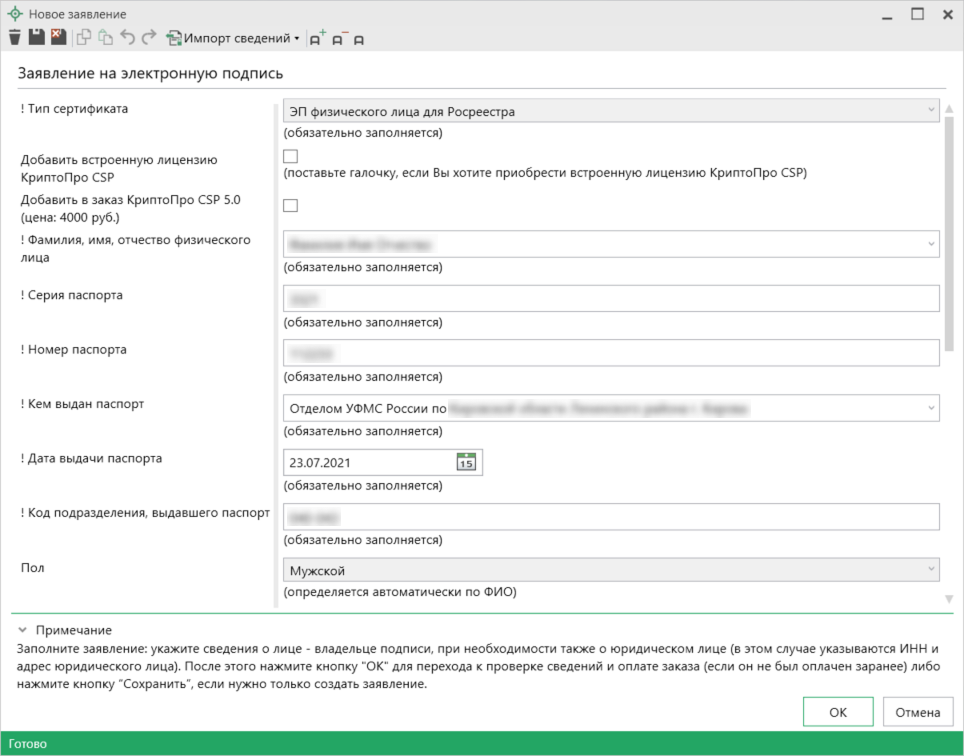Open the Тип сертификата dropdown
964x756 pixels.
(x=930, y=111)
